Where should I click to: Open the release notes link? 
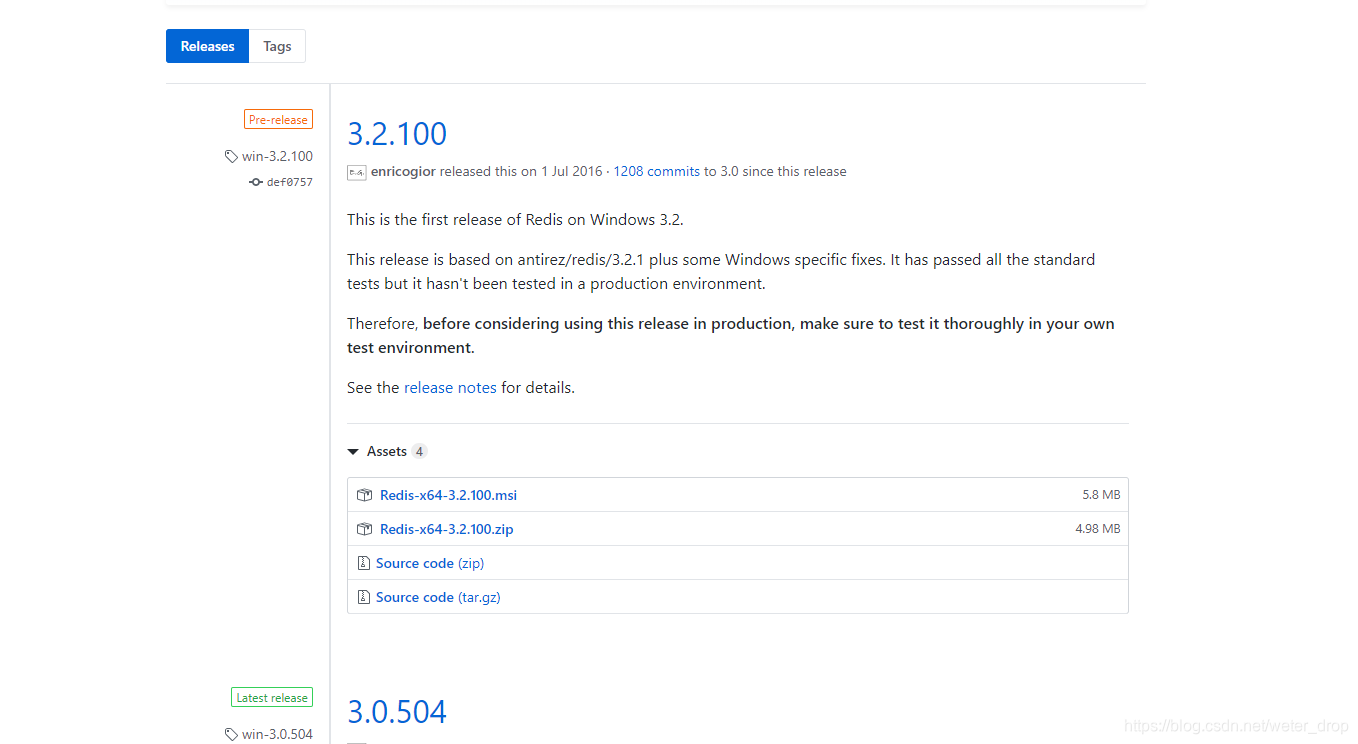(x=450, y=387)
